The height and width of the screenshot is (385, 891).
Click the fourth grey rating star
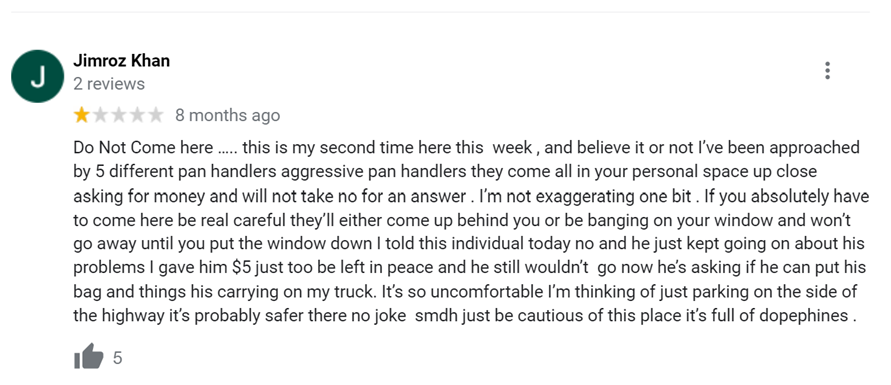click(137, 116)
